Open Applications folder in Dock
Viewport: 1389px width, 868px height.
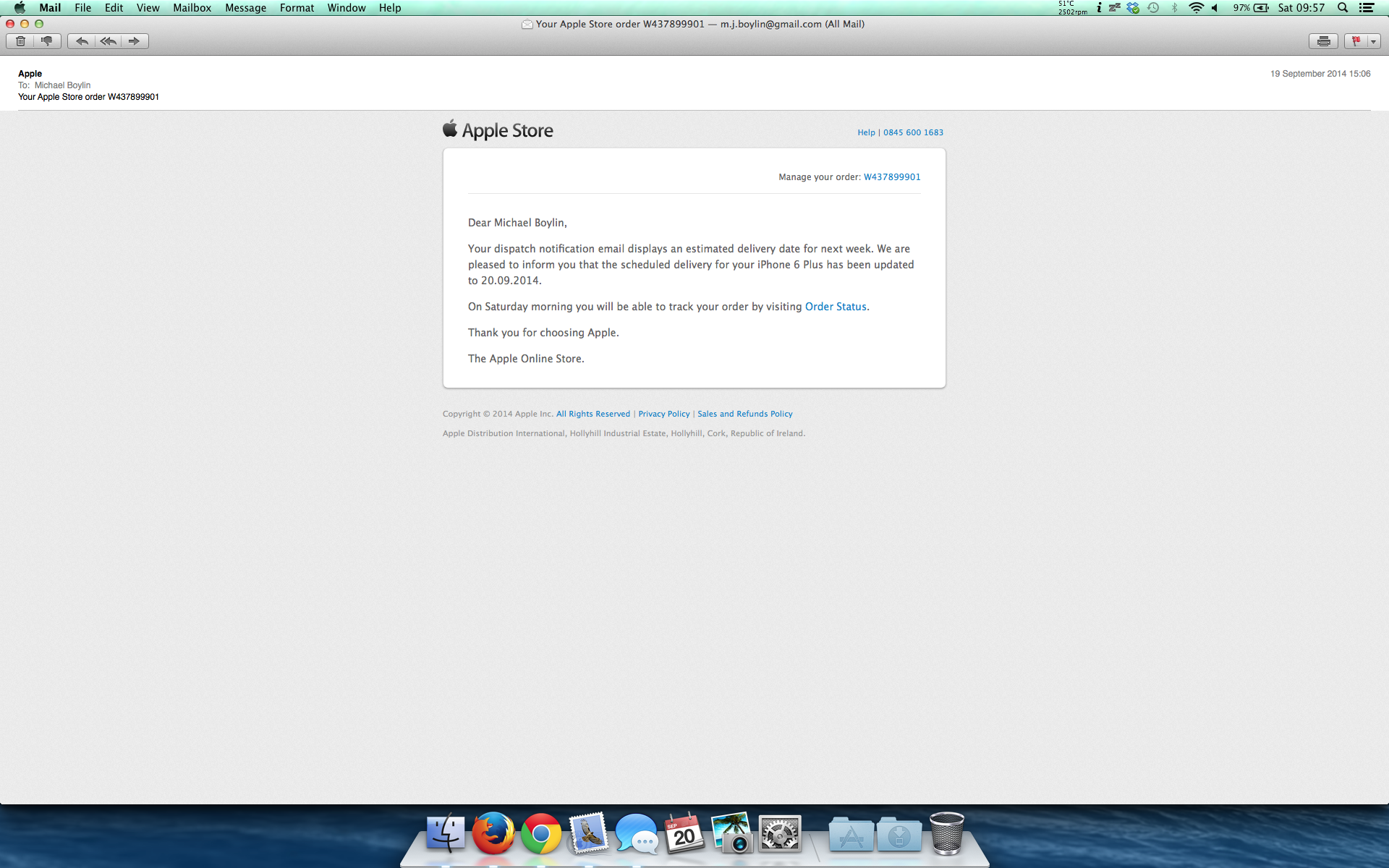coord(851,835)
